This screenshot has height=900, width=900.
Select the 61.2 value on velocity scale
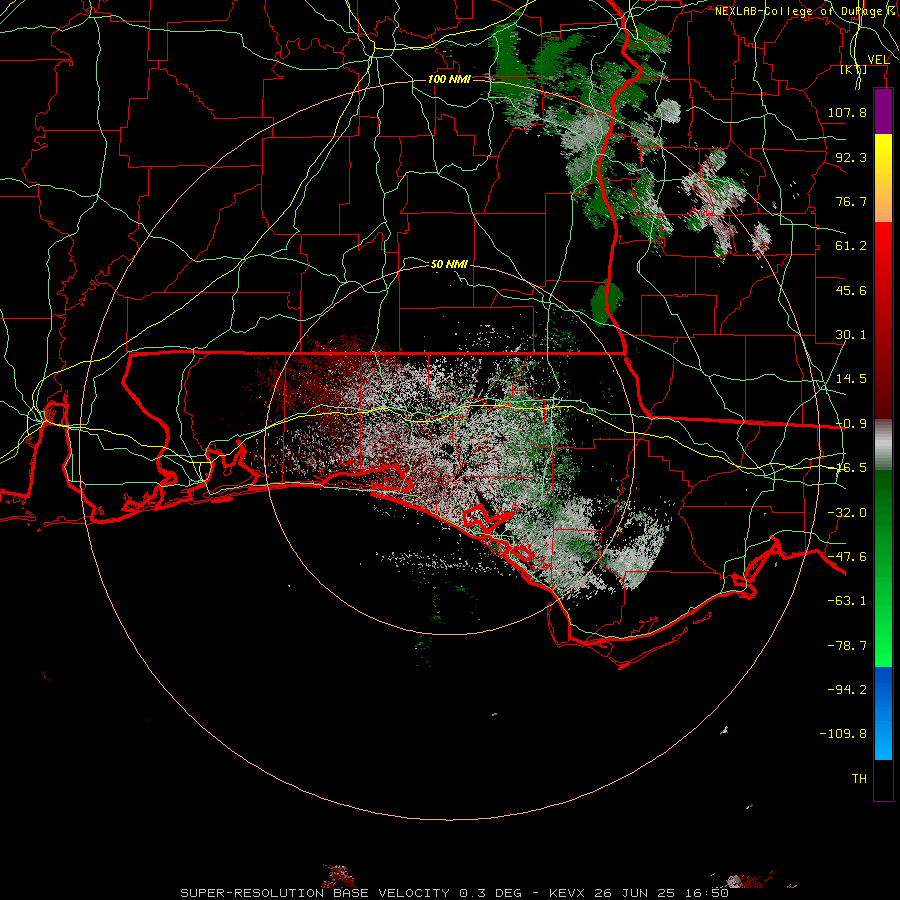point(851,246)
